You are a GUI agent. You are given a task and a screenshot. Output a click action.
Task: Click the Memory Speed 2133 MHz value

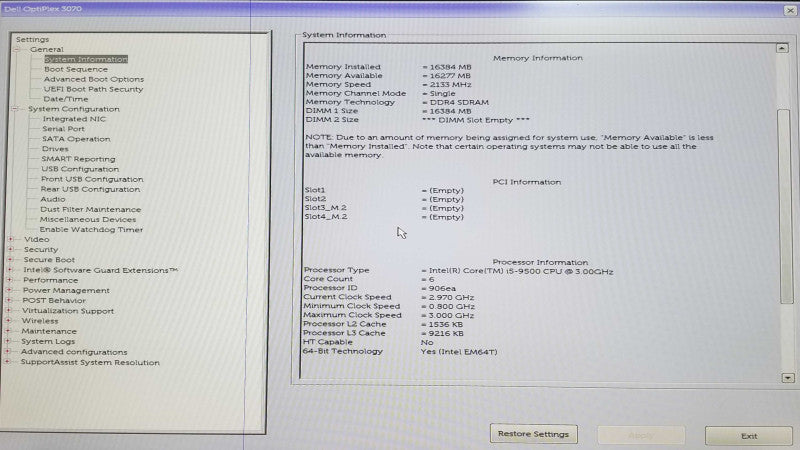pos(451,85)
